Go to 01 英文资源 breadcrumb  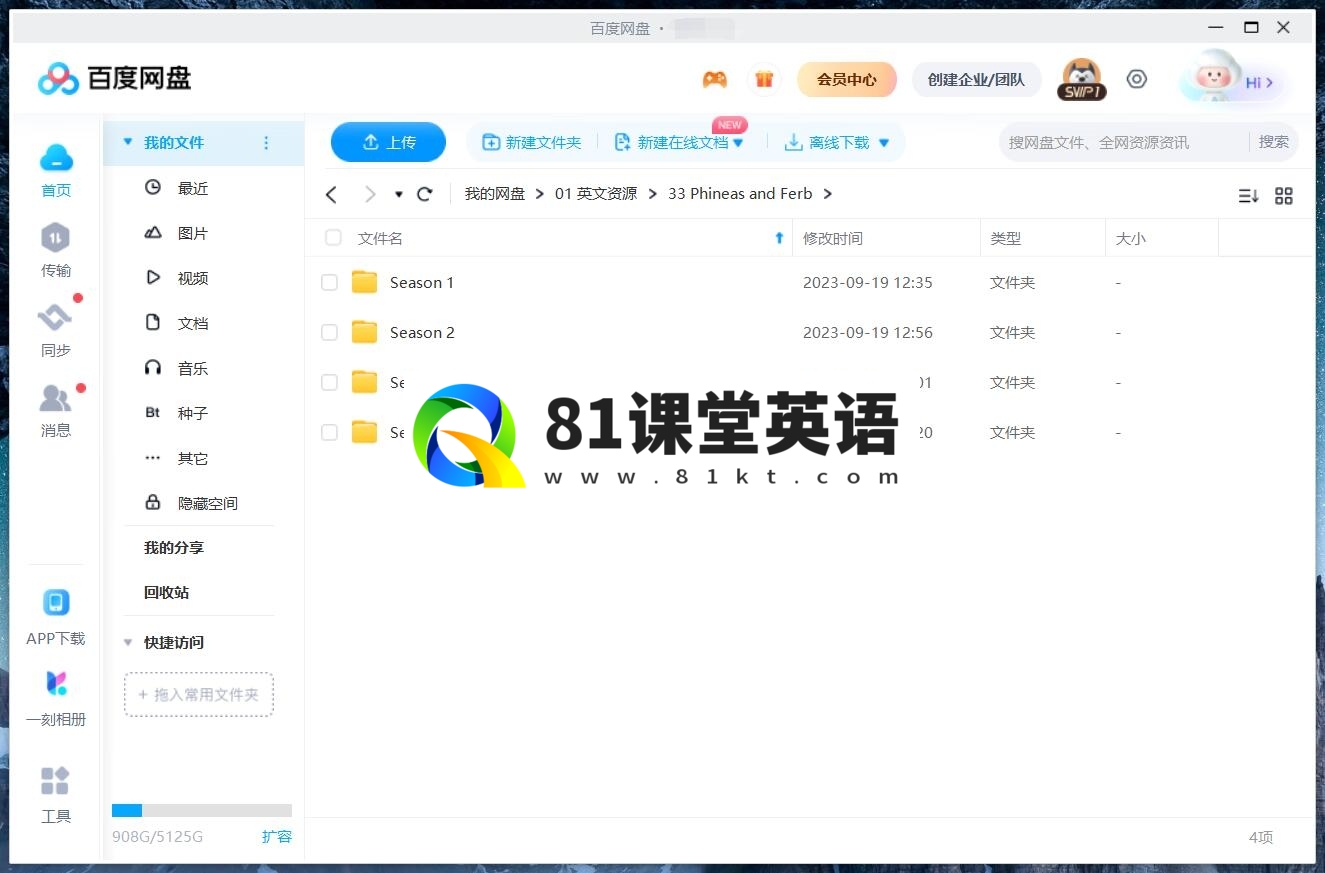click(x=596, y=194)
